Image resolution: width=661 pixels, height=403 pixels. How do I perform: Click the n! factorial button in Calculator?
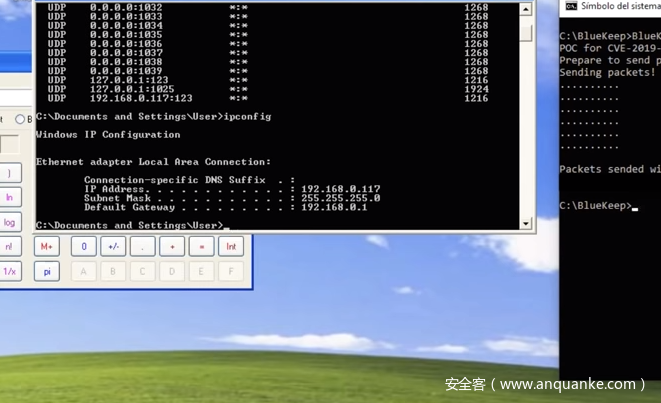(9, 247)
